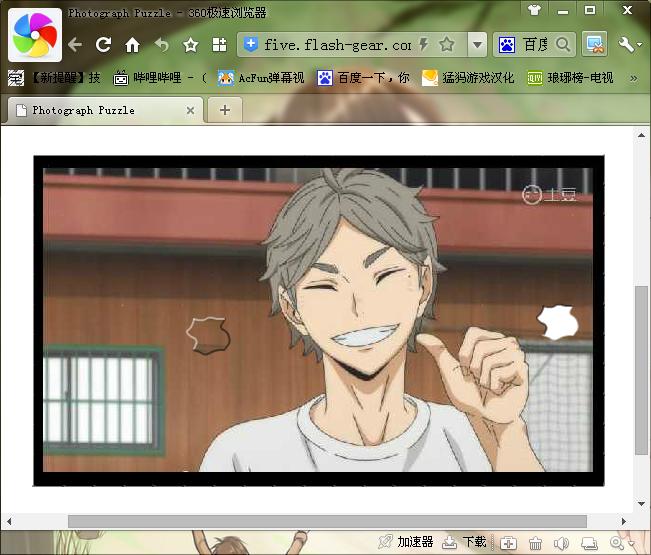The image size is (651, 555).
Task: Open a new tab with plus button
Action: [x=224, y=110]
